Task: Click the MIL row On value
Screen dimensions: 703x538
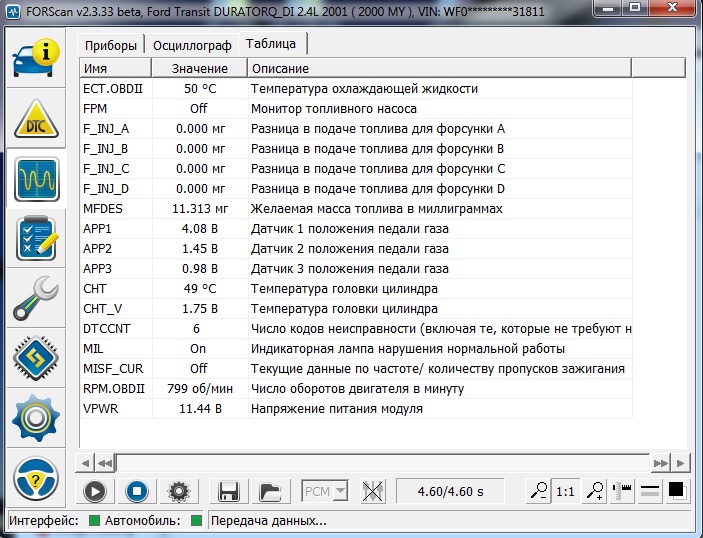Action: click(x=198, y=349)
